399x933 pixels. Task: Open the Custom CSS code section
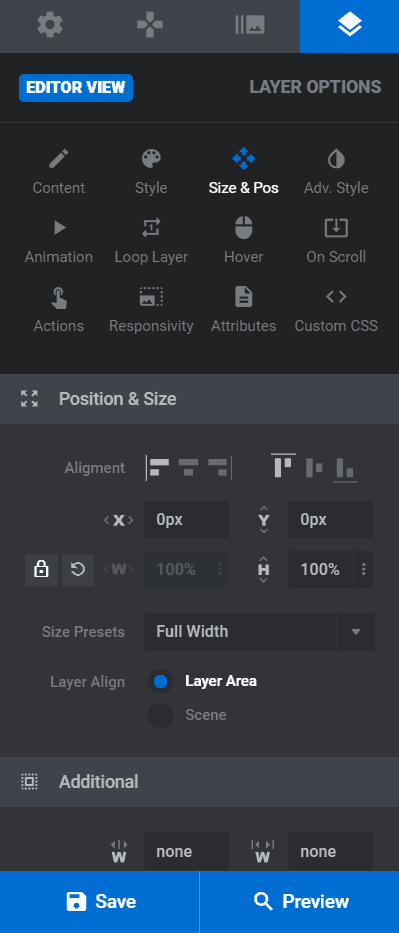pos(337,310)
